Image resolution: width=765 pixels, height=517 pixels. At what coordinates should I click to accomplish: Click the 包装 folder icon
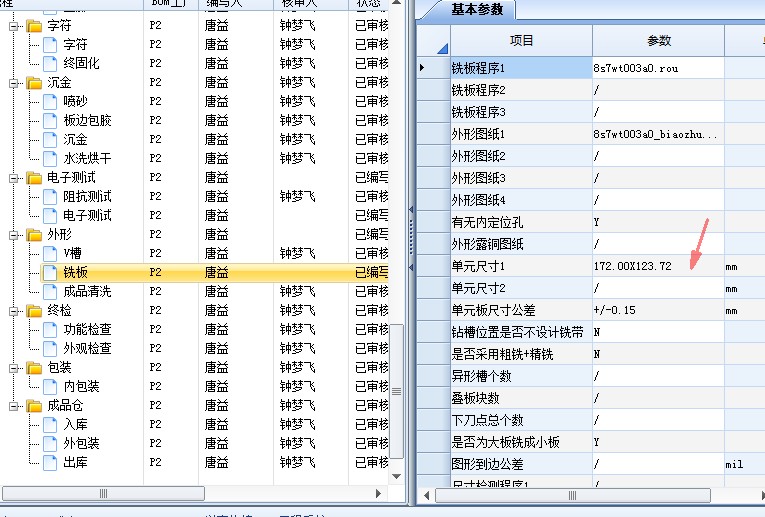34,367
